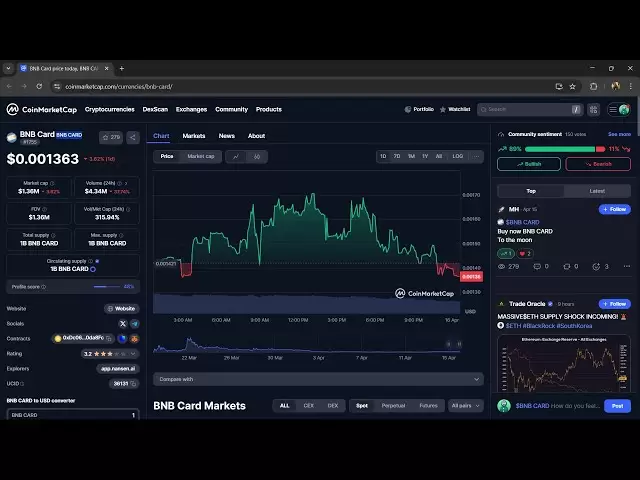Open the Website link button
The height and width of the screenshot is (480, 640).
coord(122,309)
